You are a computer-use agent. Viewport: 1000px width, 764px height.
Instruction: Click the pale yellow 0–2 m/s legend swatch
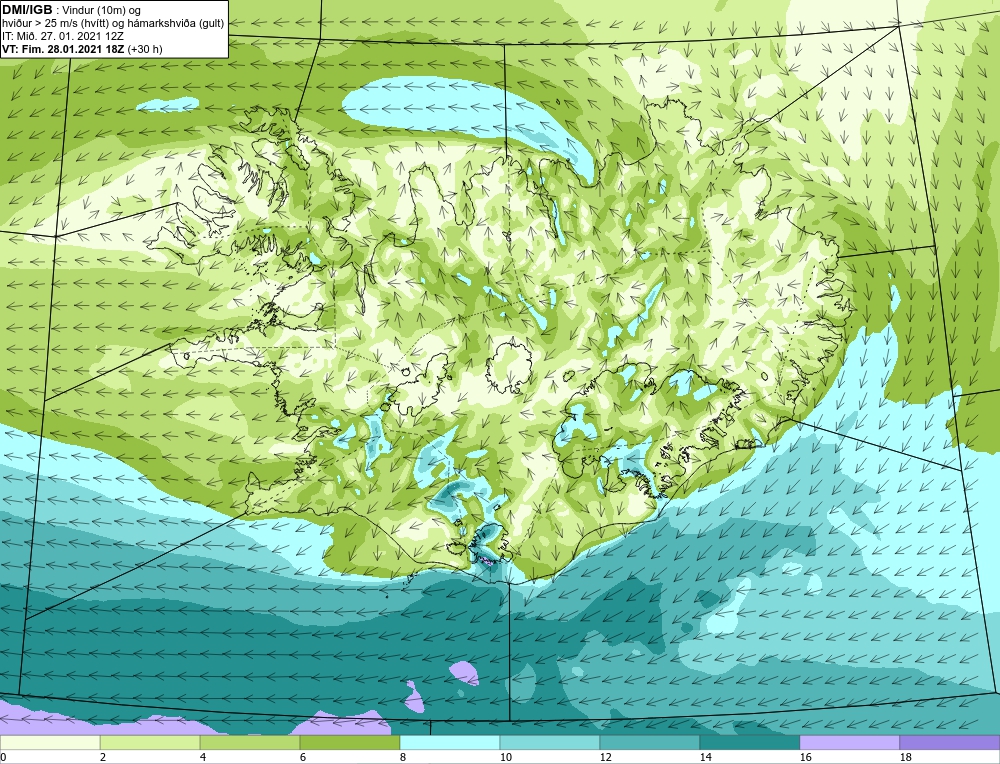coord(50,743)
